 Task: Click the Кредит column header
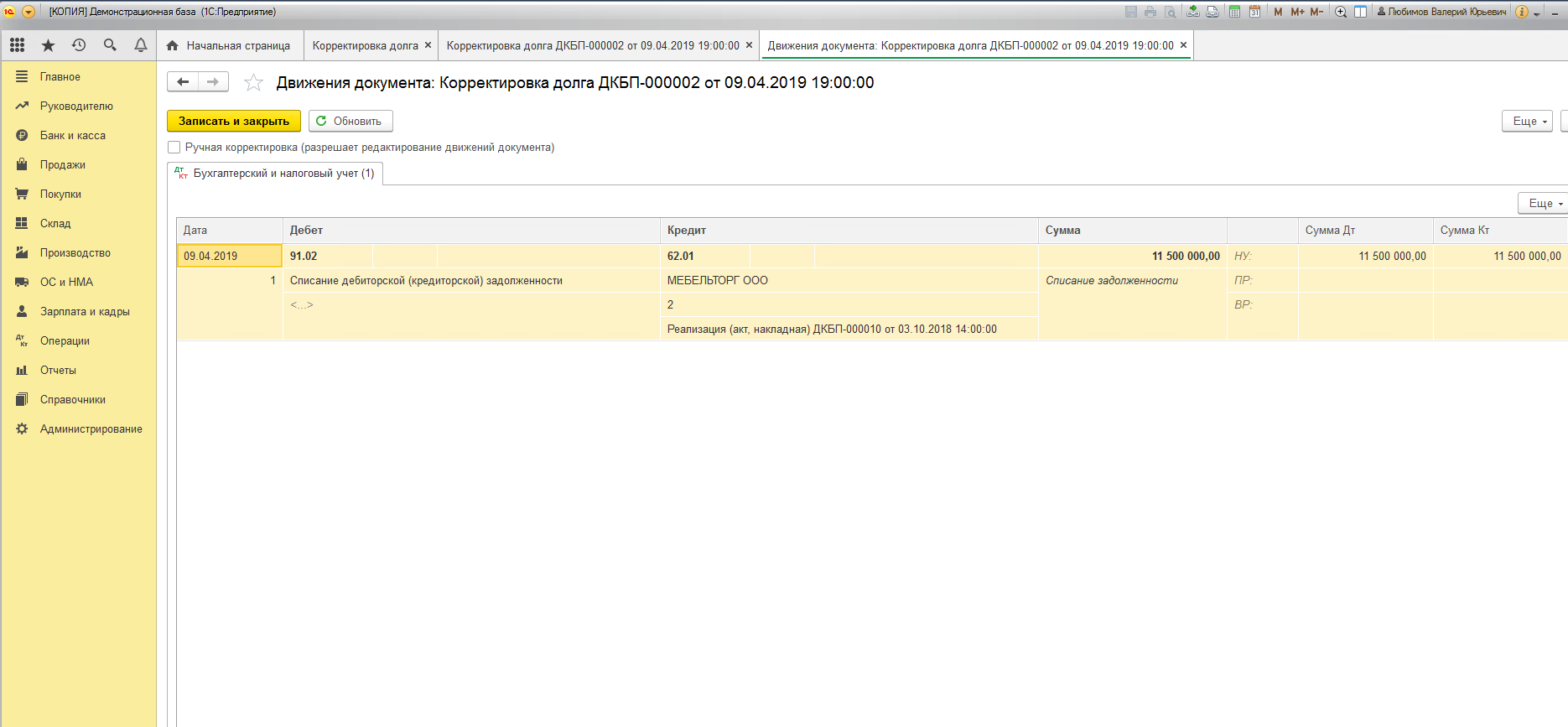(x=849, y=230)
